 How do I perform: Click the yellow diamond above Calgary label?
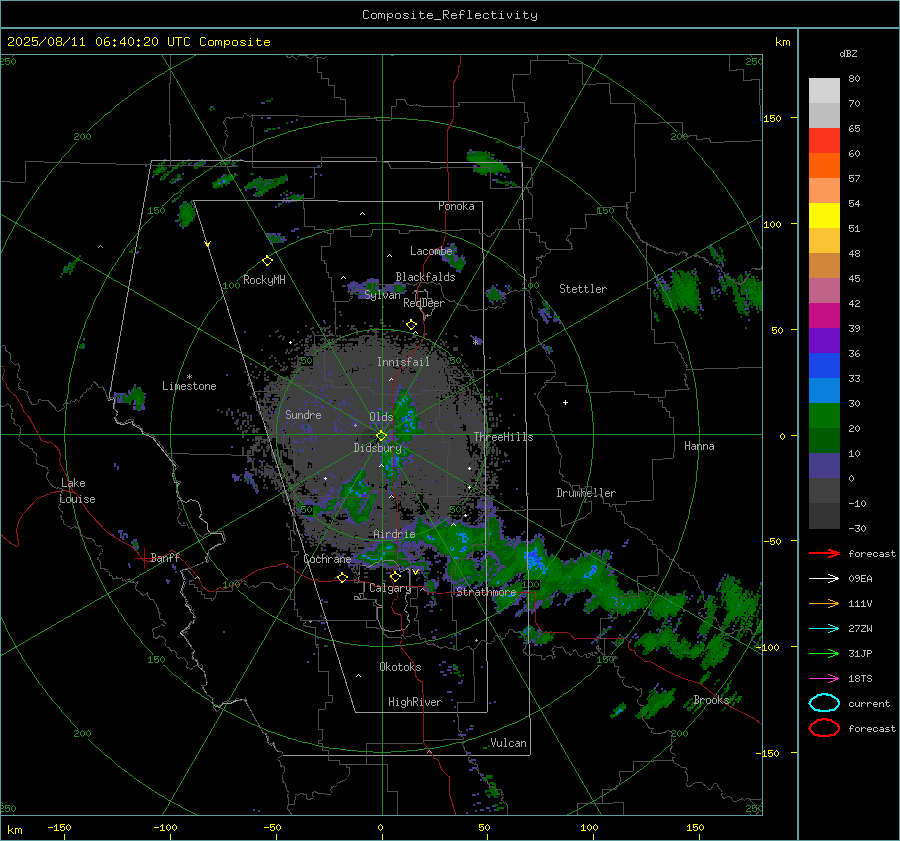(x=395, y=576)
